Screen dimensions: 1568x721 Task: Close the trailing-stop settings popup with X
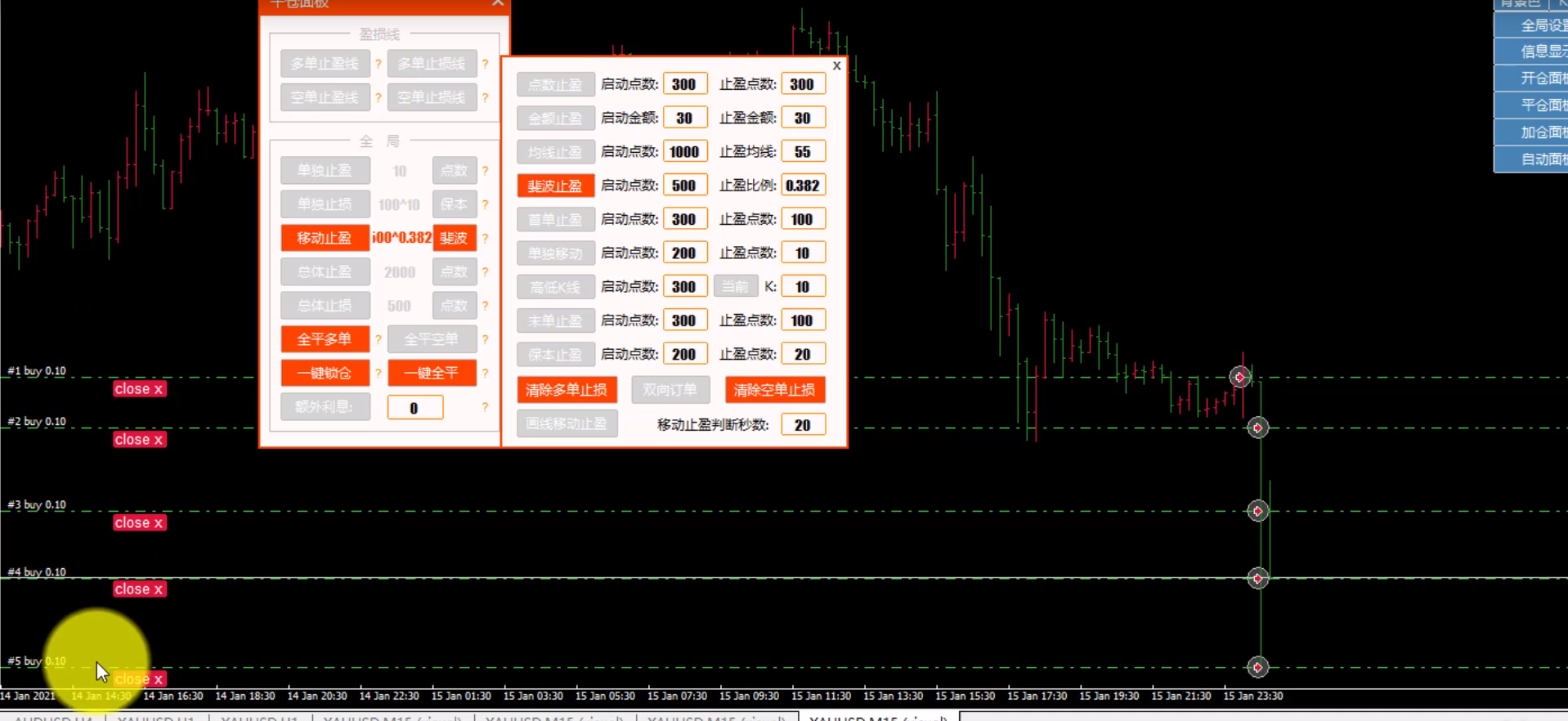point(836,65)
